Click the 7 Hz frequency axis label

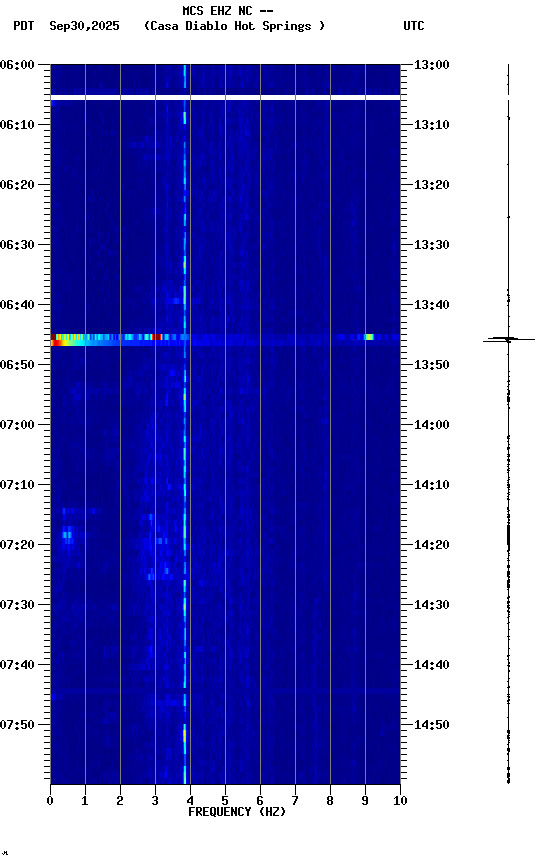(x=295, y=801)
